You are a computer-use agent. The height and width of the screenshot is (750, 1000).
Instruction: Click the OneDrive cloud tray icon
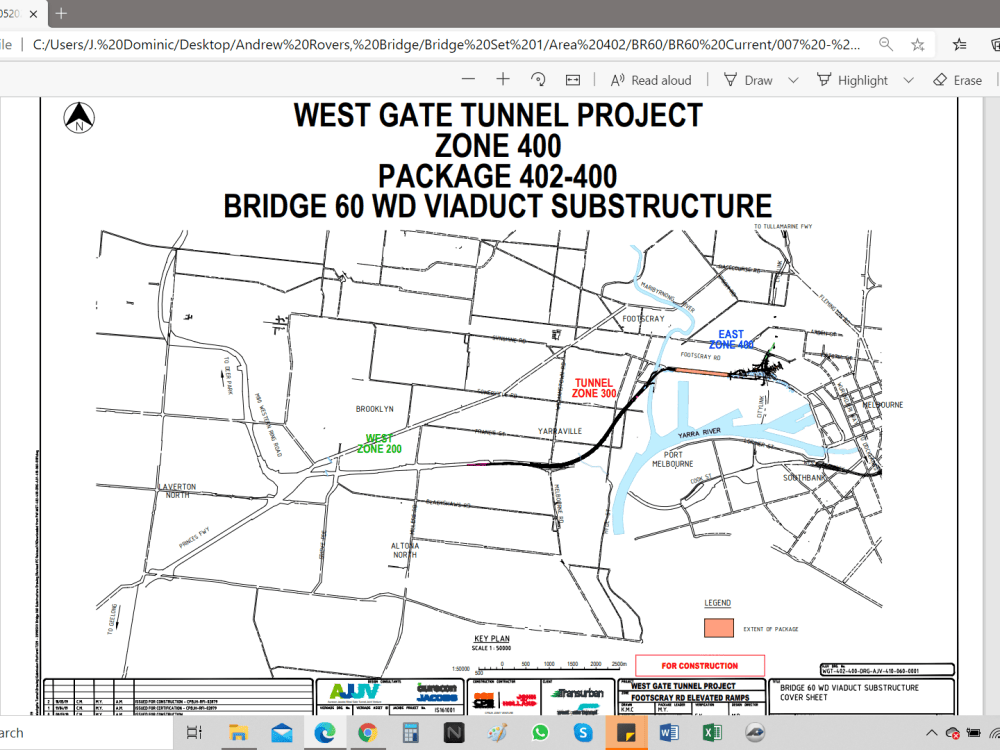(952, 733)
